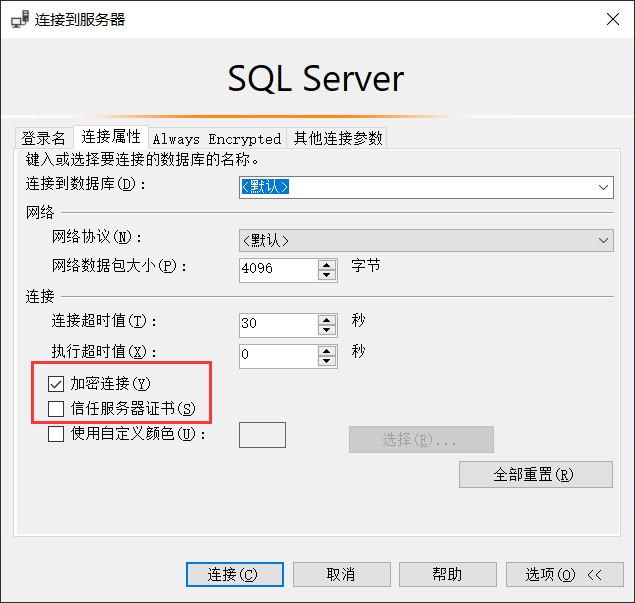This screenshot has width=635, height=603.
Task: Enable the 信任服务器证书 checkbox
Action: click(x=56, y=409)
